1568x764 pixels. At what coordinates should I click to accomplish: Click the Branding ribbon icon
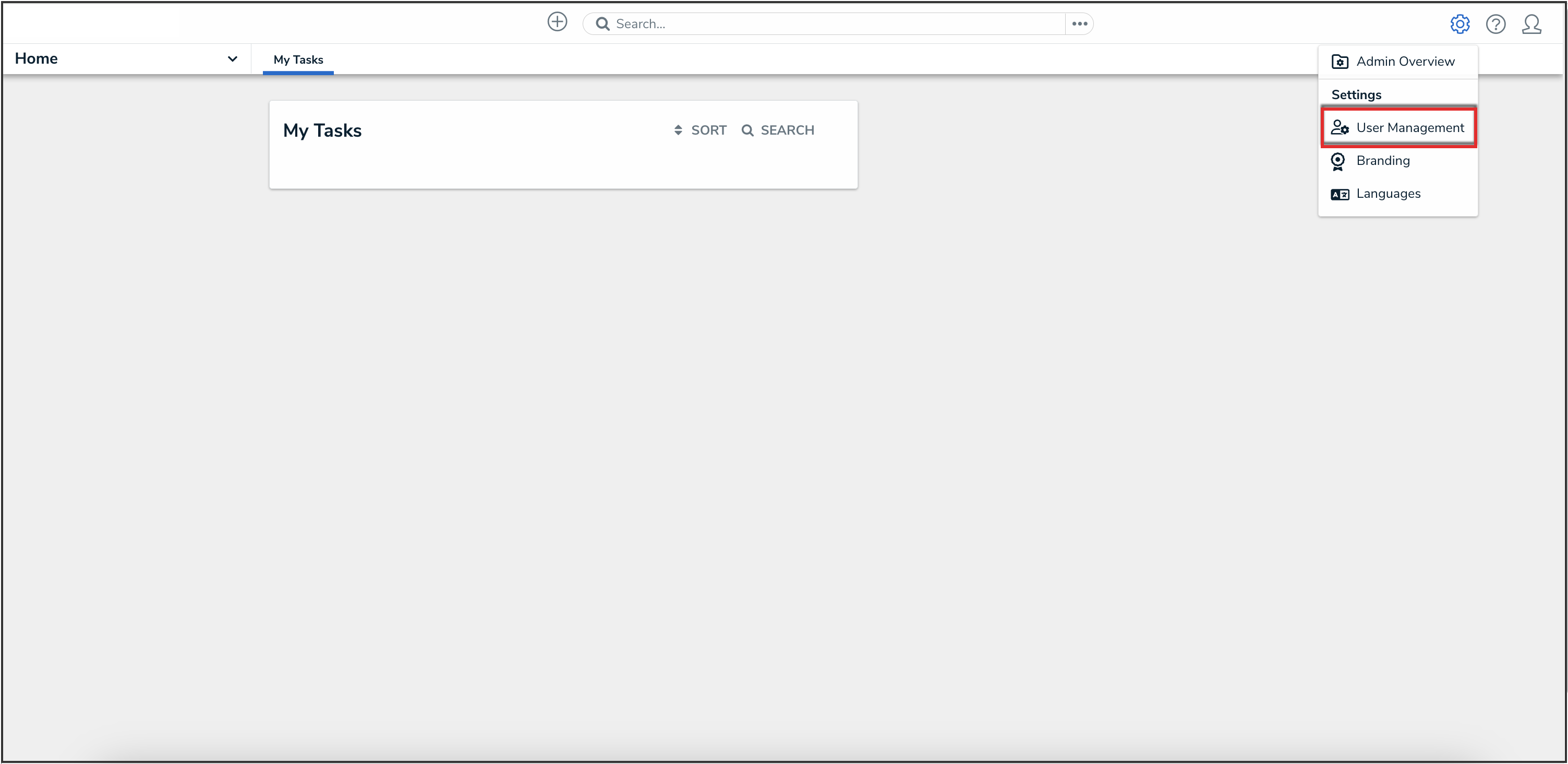tap(1337, 161)
